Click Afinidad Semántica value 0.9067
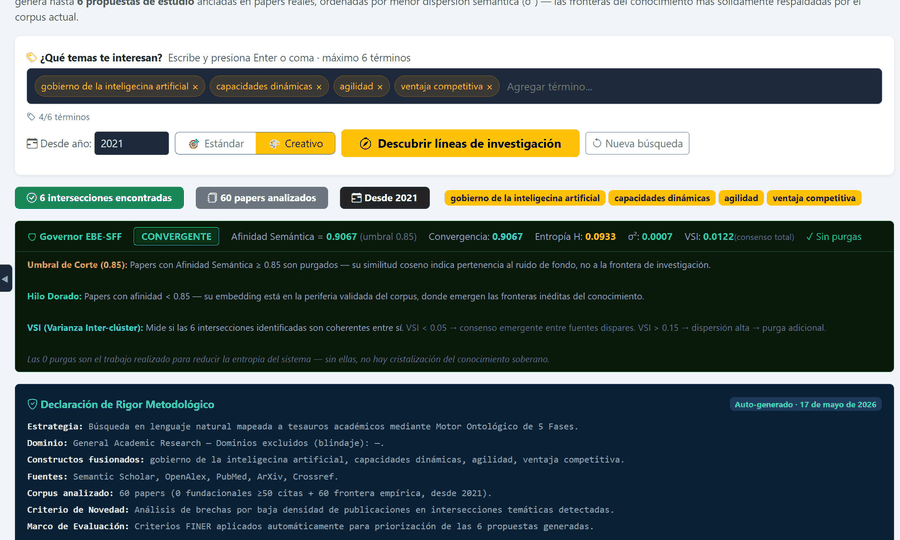 pos(342,236)
